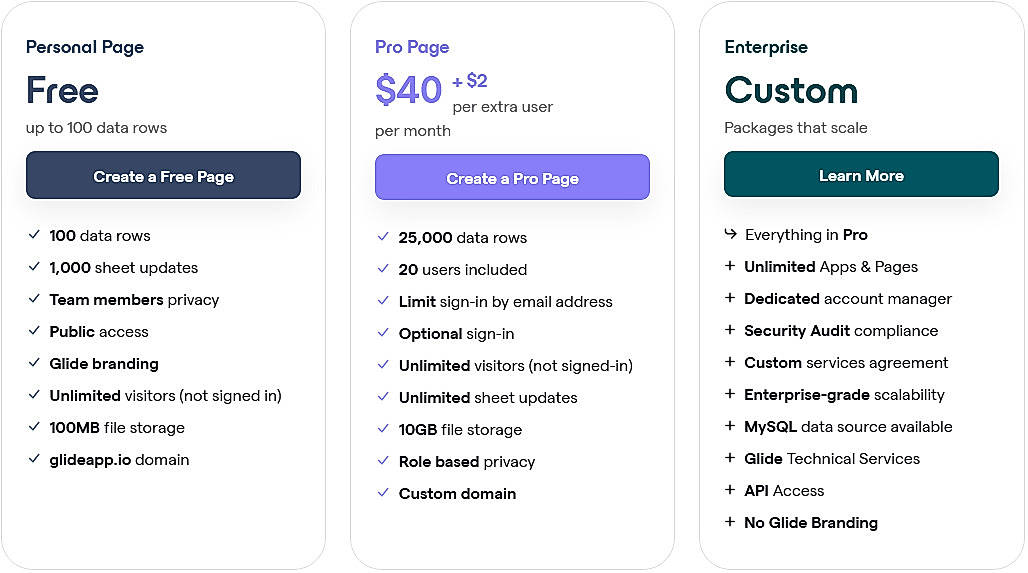The width and height of the screenshot is (1028, 573).
Task: Click checkmark beside 25,000 data rows
Action: 383,238
